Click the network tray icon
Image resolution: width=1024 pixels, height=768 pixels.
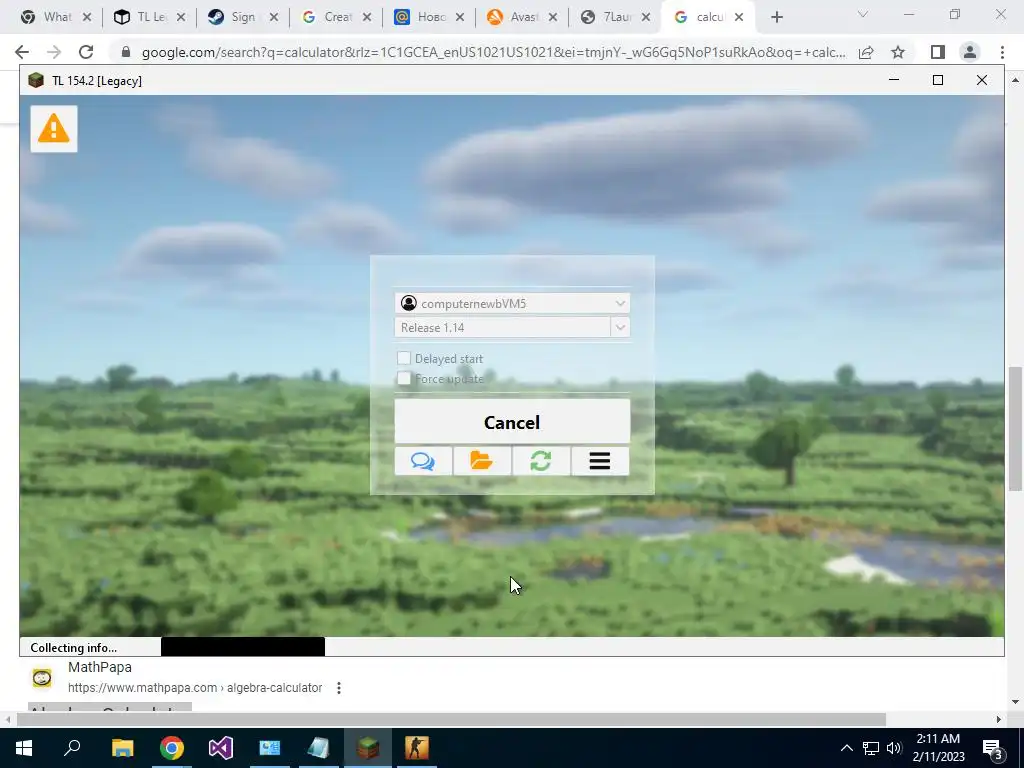871,748
